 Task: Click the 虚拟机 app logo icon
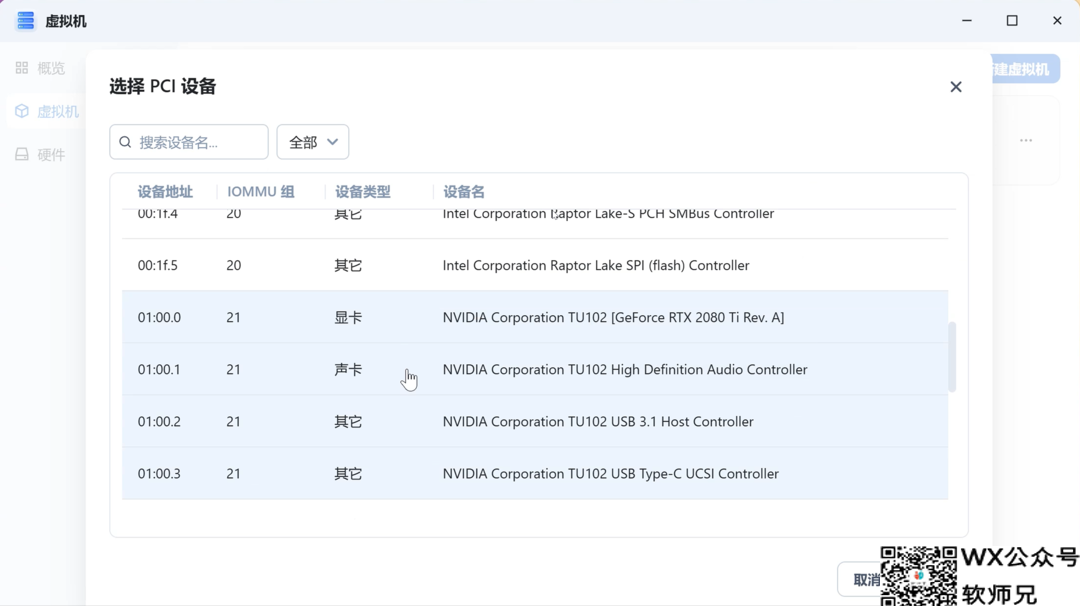[25, 21]
